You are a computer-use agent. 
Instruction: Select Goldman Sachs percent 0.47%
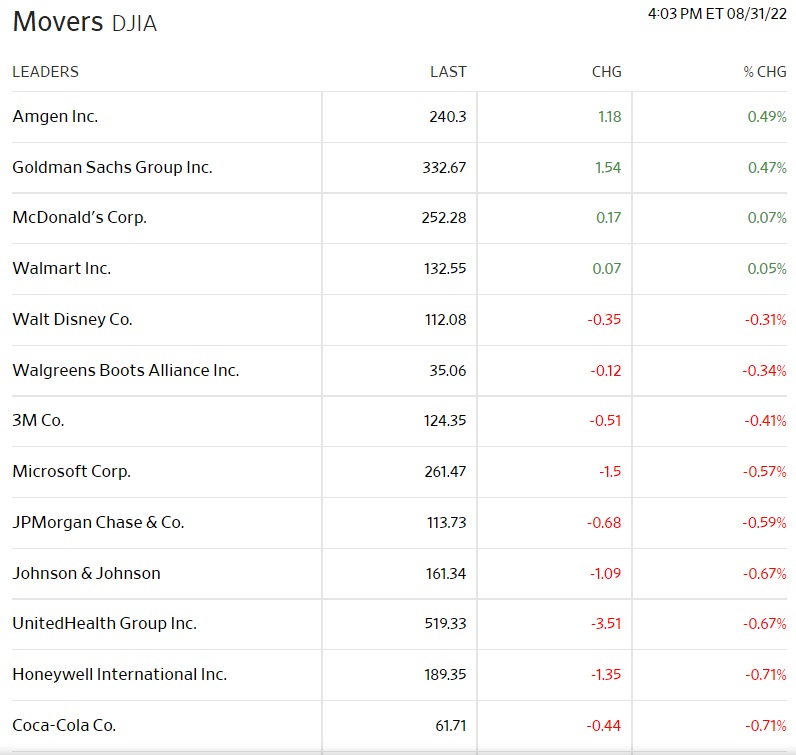pos(767,167)
